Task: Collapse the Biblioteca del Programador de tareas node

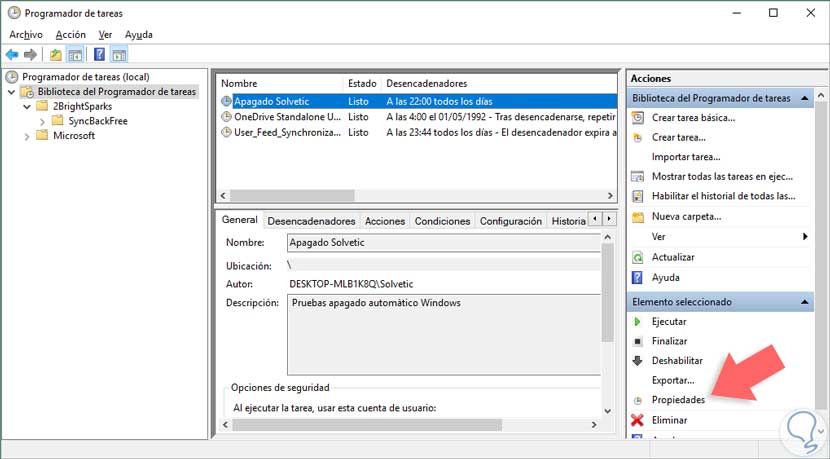Action: tap(12, 92)
